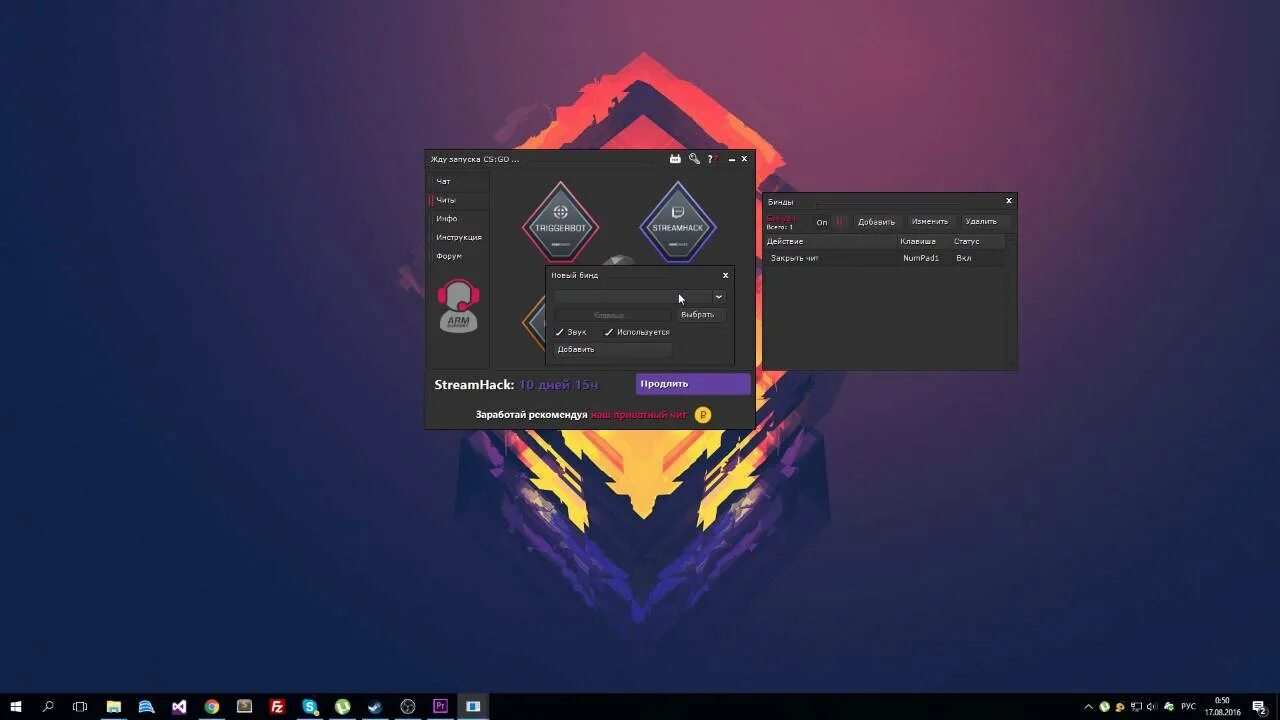1280x720 pixels.
Task: Open the Инструкция sidebar tab
Action: (x=458, y=237)
